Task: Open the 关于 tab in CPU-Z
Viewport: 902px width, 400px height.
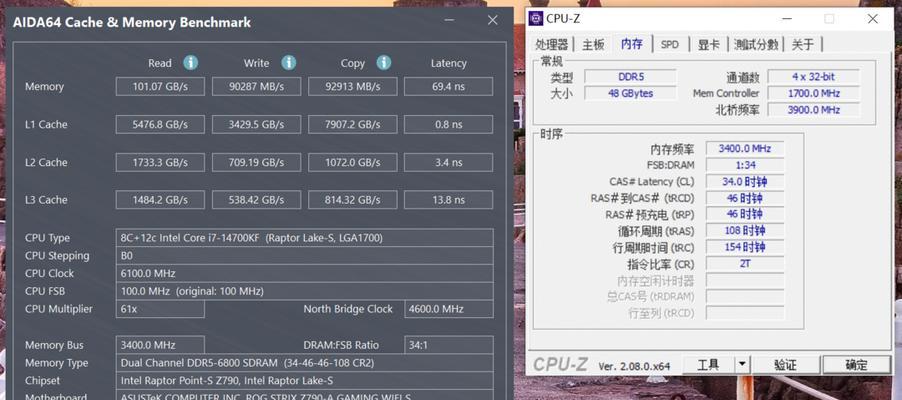Action: (x=803, y=44)
